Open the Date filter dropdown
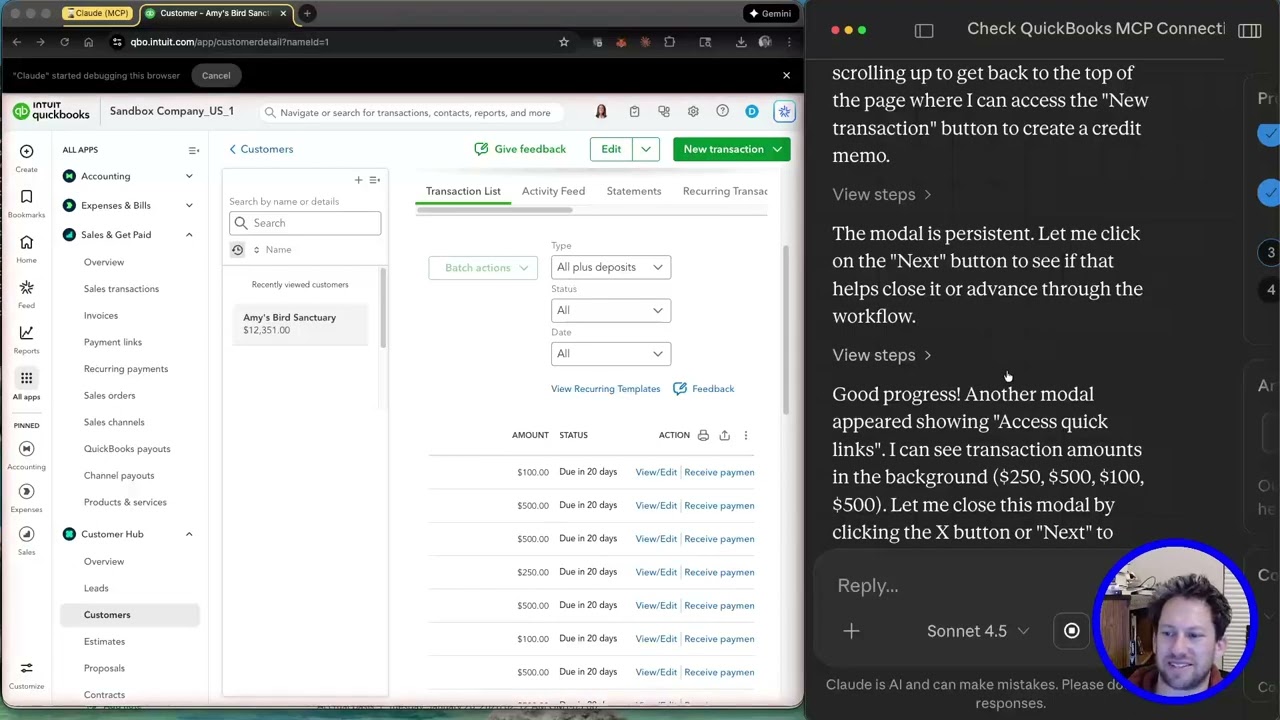The width and height of the screenshot is (1280, 720). pyautogui.click(x=610, y=353)
